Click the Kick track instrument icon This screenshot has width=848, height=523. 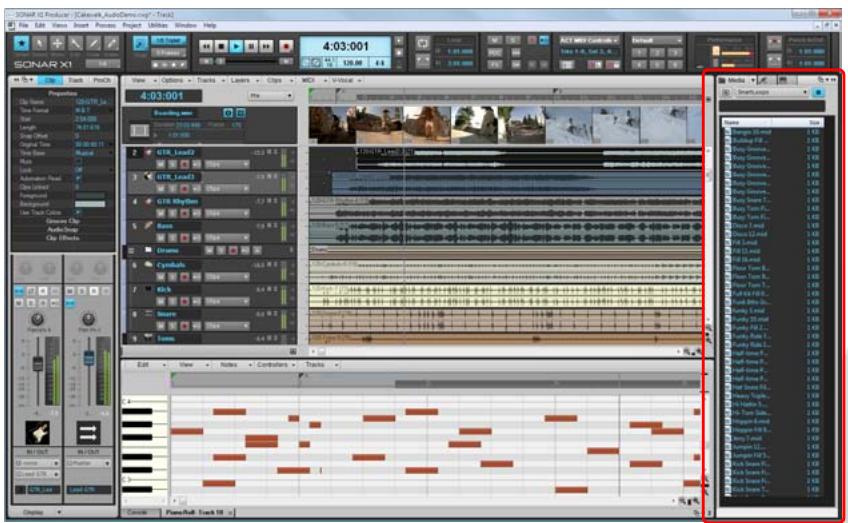pyautogui.click(x=148, y=289)
